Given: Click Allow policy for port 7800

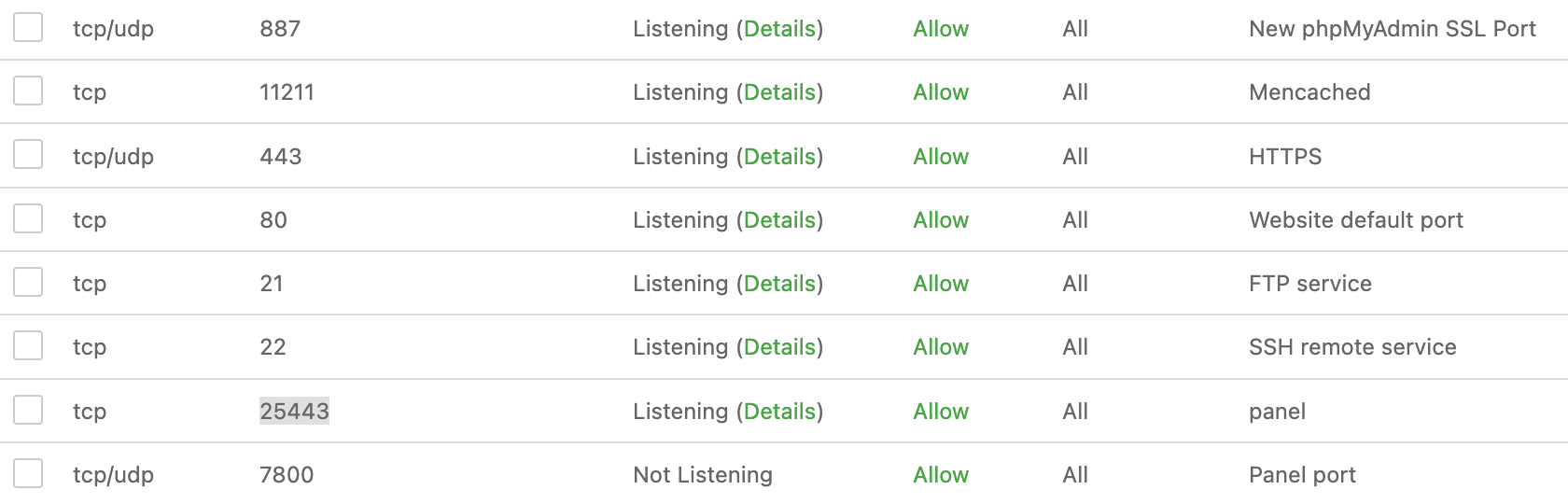Looking at the screenshot, I should pos(941,475).
